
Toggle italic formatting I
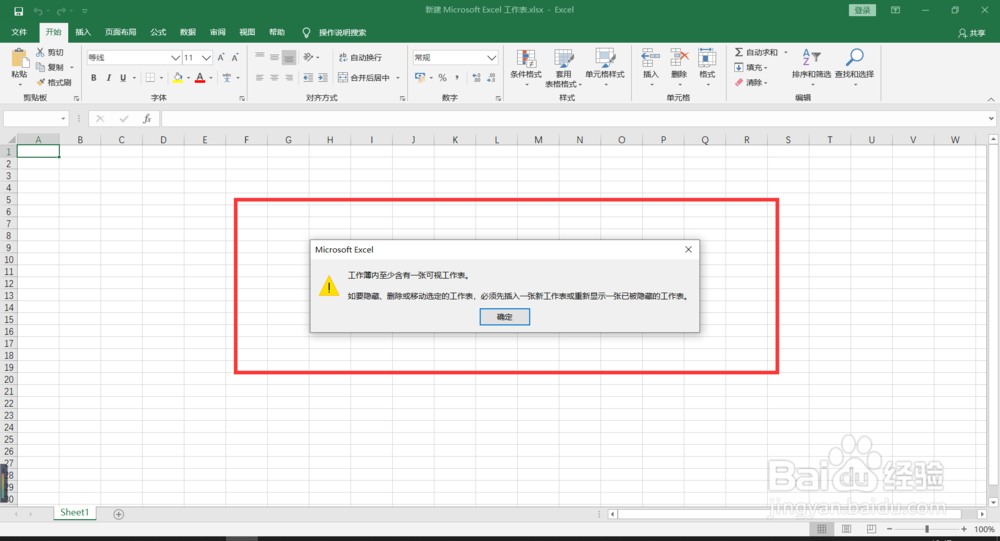click(x=108, y=78)
